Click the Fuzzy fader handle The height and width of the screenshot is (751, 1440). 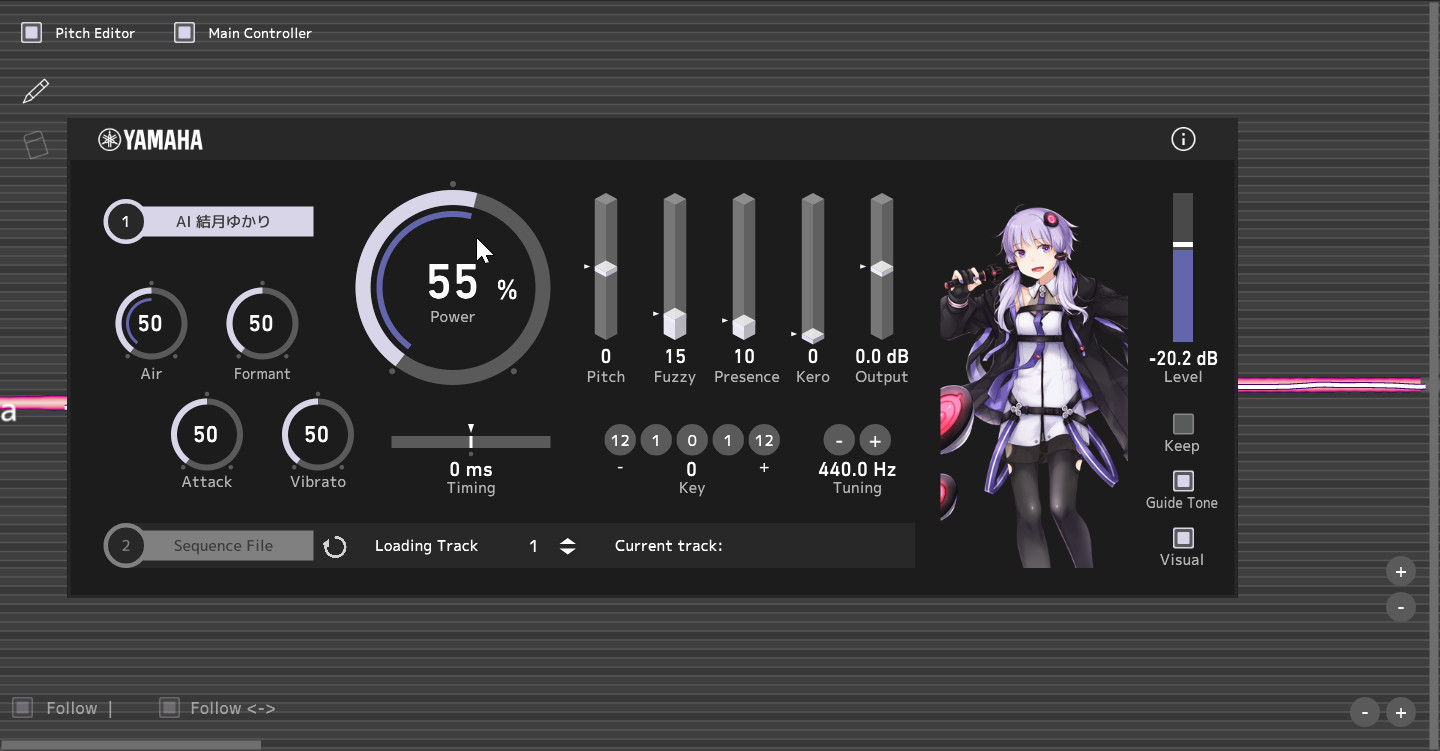(x=675, y=323)
